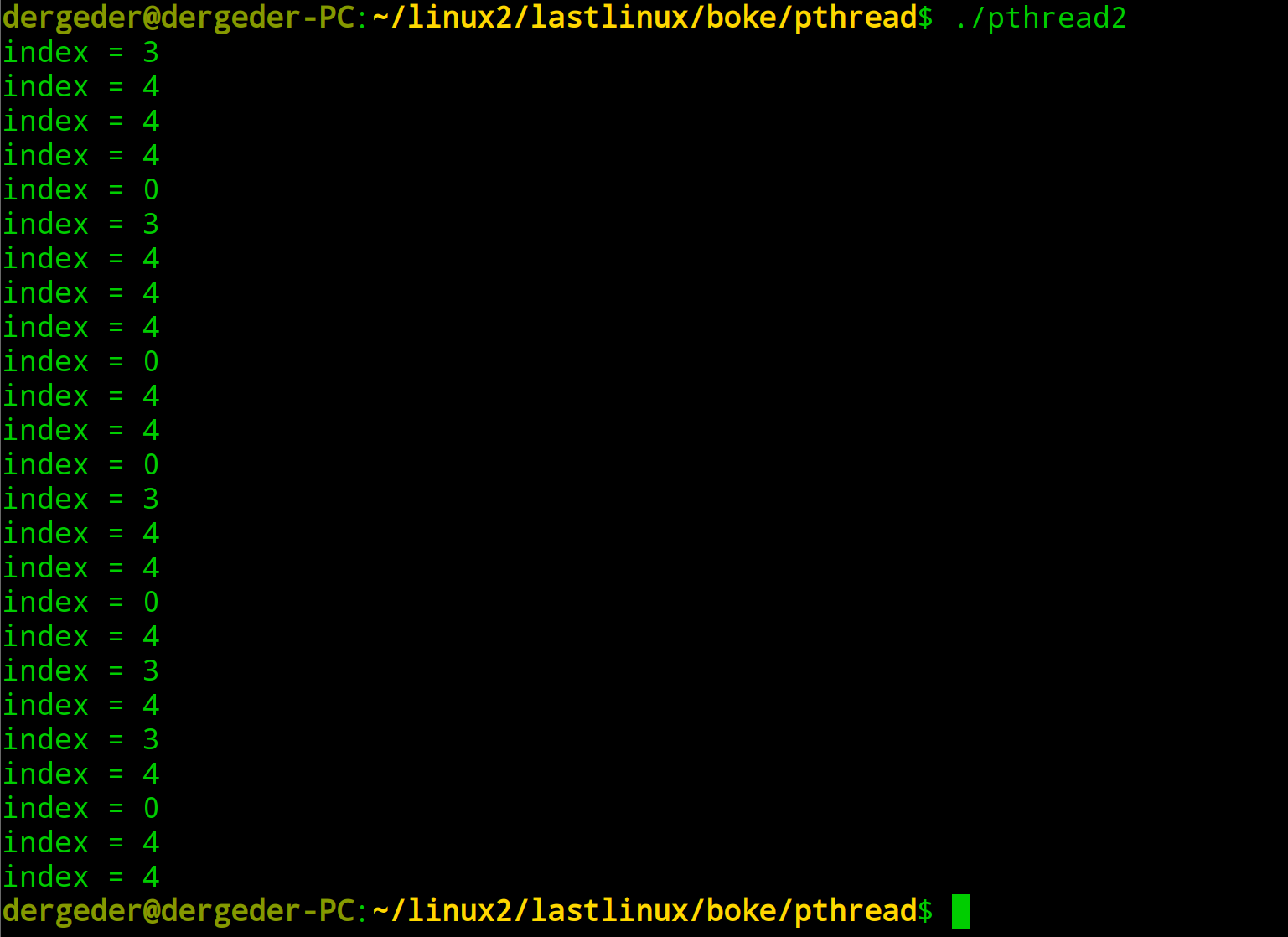Select the last index = 3 output line
Screen dimensions: 1288x937
pyautogui.click(x=80, y=740)
